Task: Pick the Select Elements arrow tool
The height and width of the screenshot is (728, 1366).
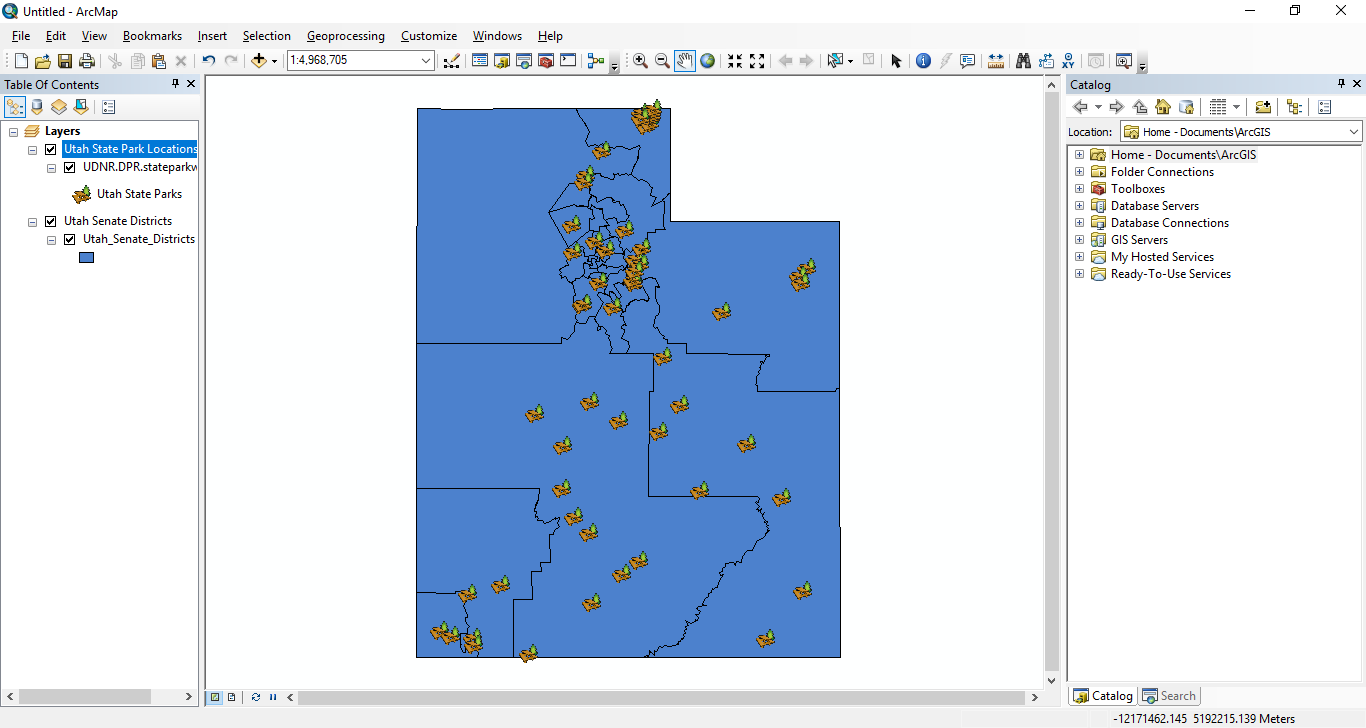Action: 896,61
